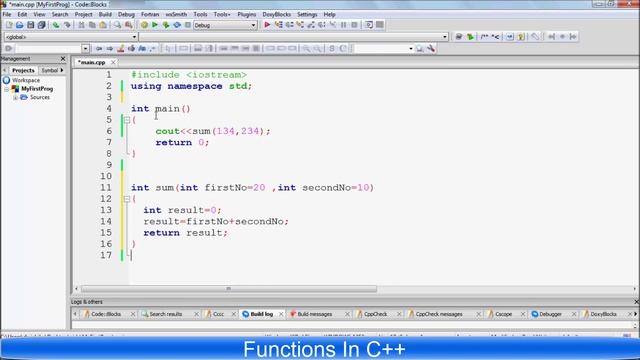
Task: Open the Edit menu
Action: click(x=22, y=14)
